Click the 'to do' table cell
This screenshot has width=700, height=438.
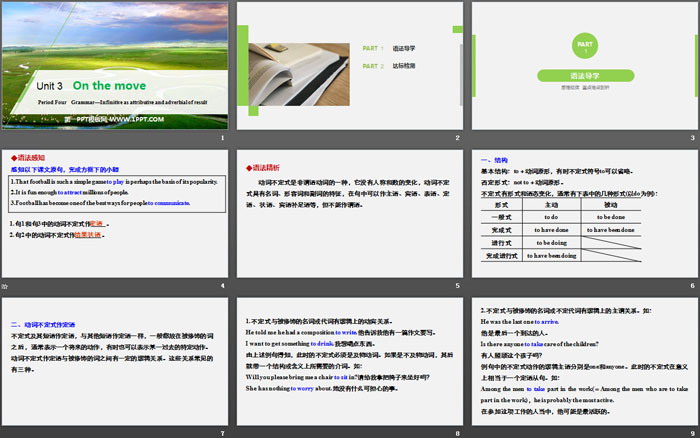[x=551, y=217]
